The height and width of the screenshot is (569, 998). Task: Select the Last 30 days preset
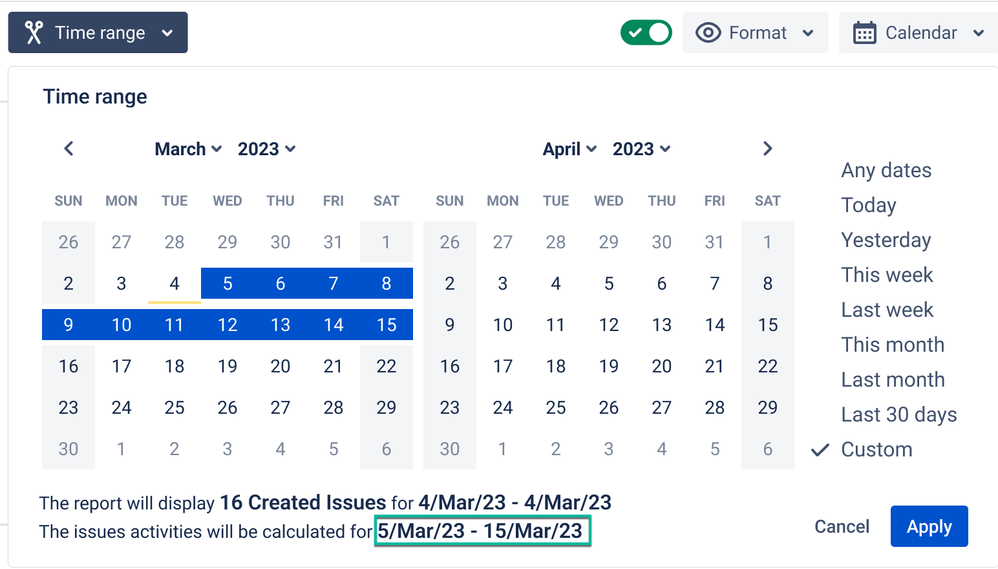(x=898, y=414)
